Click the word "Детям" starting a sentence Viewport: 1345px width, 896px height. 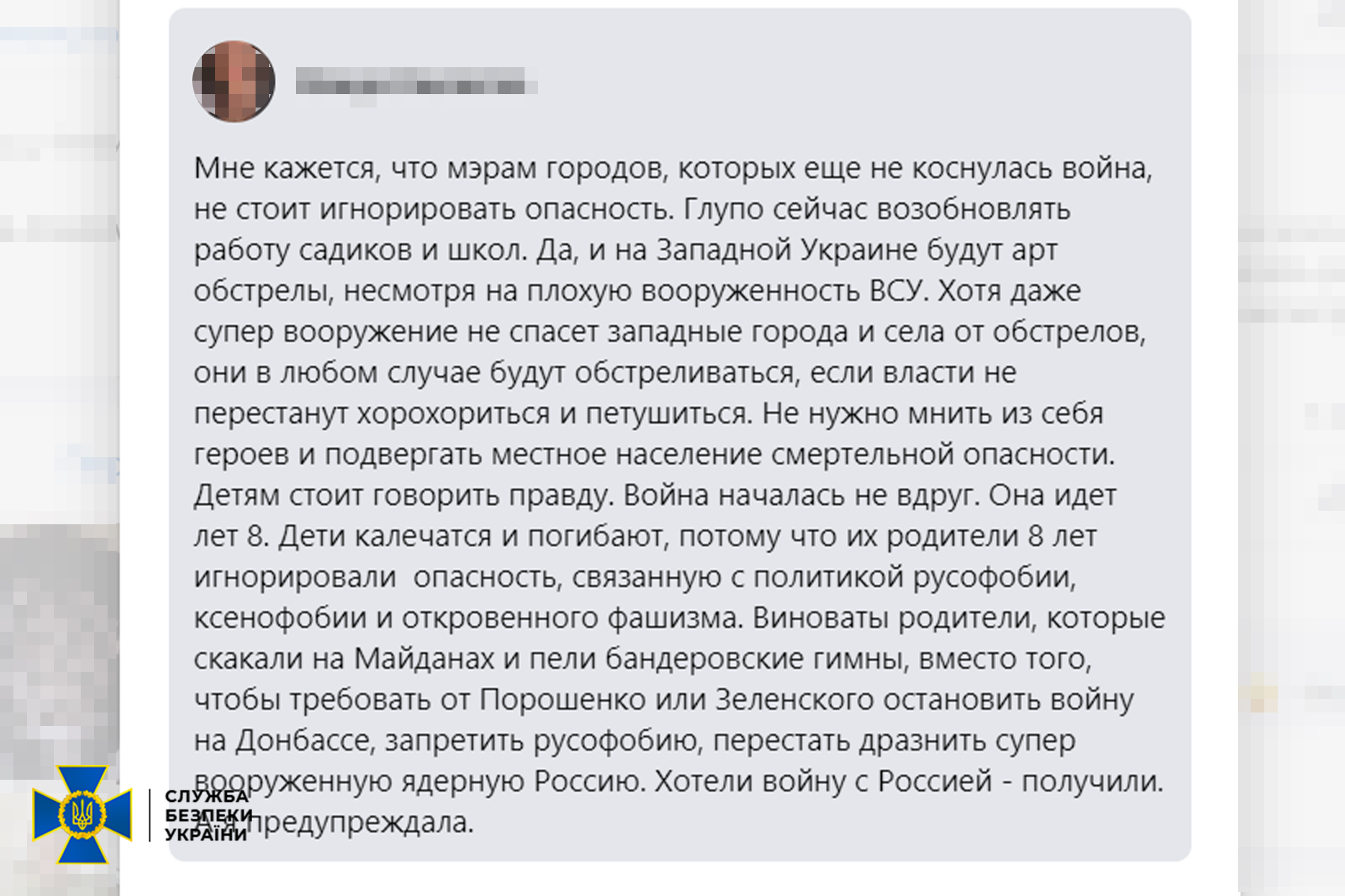click(x=237, y=495)
